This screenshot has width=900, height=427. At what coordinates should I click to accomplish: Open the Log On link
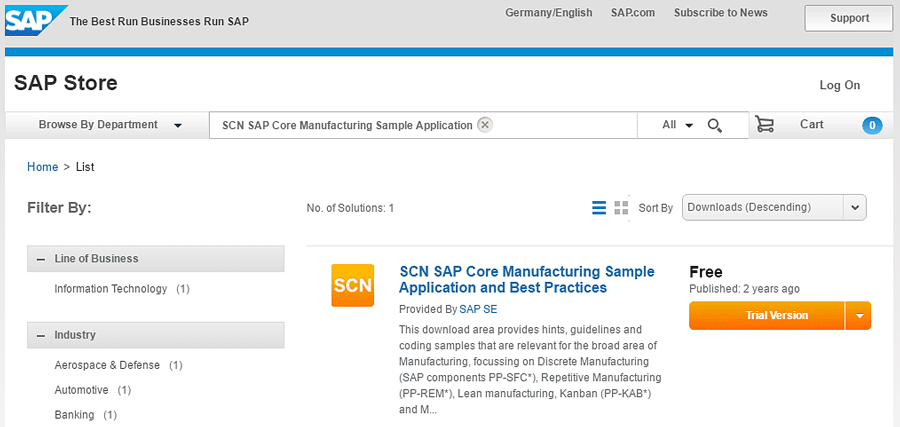839,86
